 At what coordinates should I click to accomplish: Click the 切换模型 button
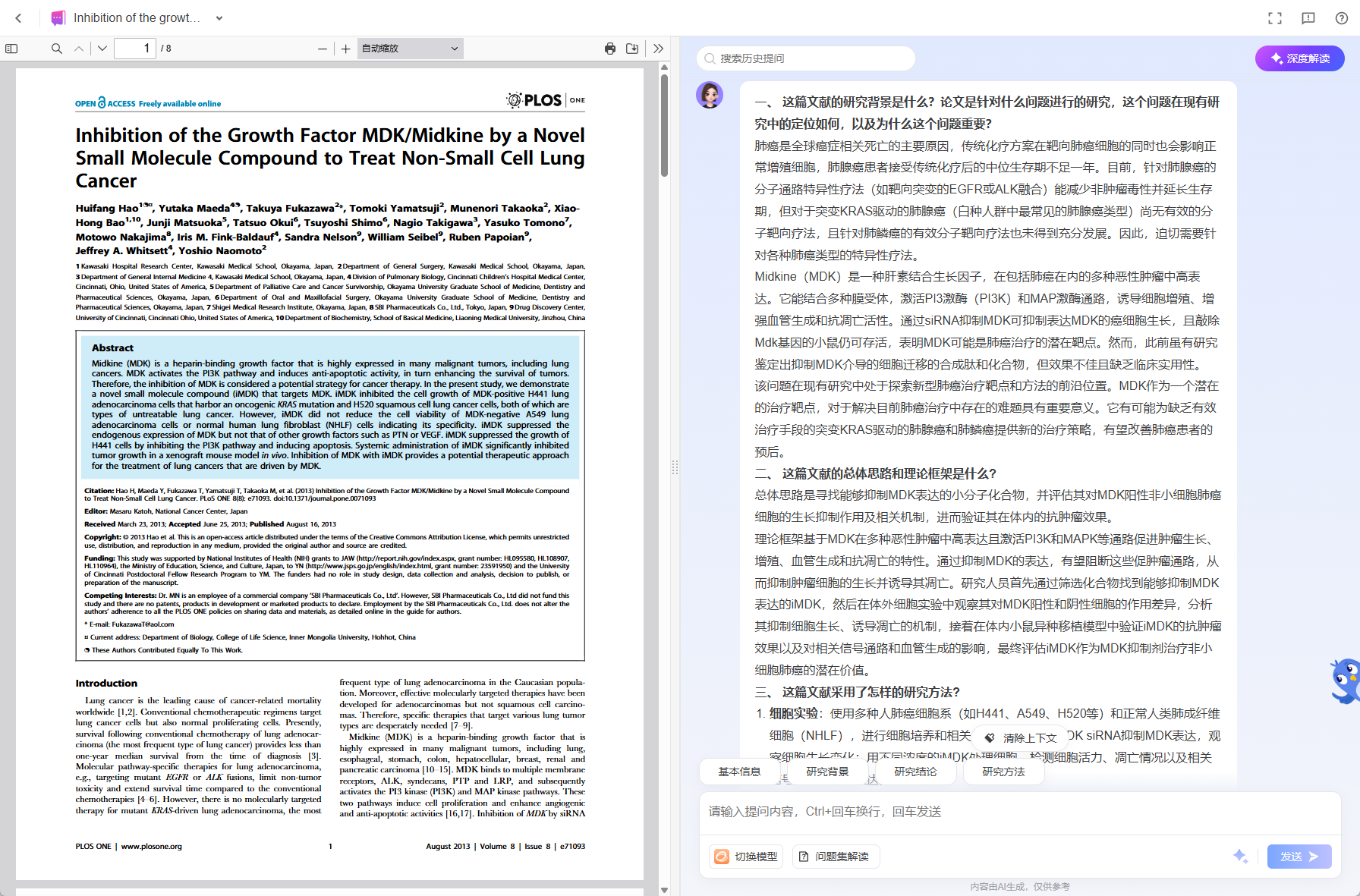(747, 857)
